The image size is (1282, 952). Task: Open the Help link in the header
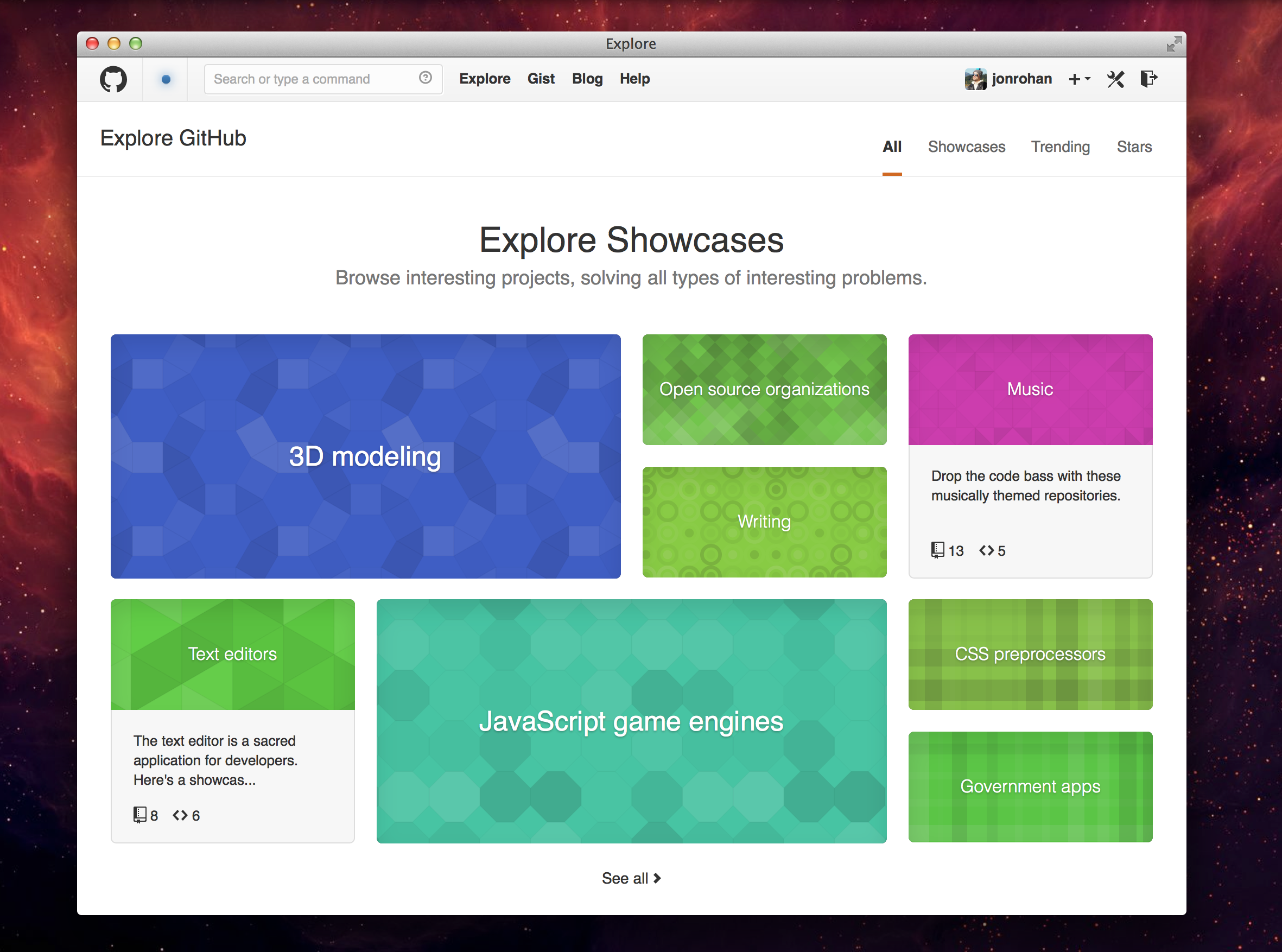pyautogui.click(x=634, y=79)
